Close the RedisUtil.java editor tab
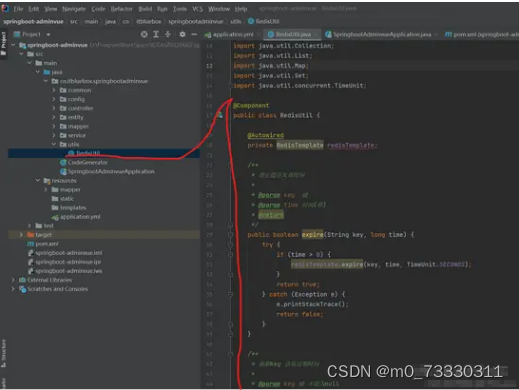Screen dimensions: 519x390 point(315,34)
